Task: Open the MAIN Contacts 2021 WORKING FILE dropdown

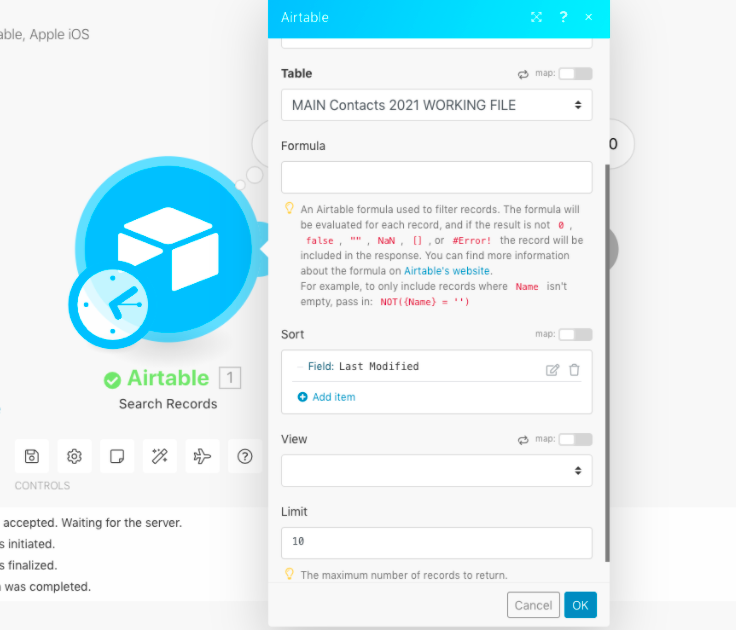Action: tap(437, 105)
